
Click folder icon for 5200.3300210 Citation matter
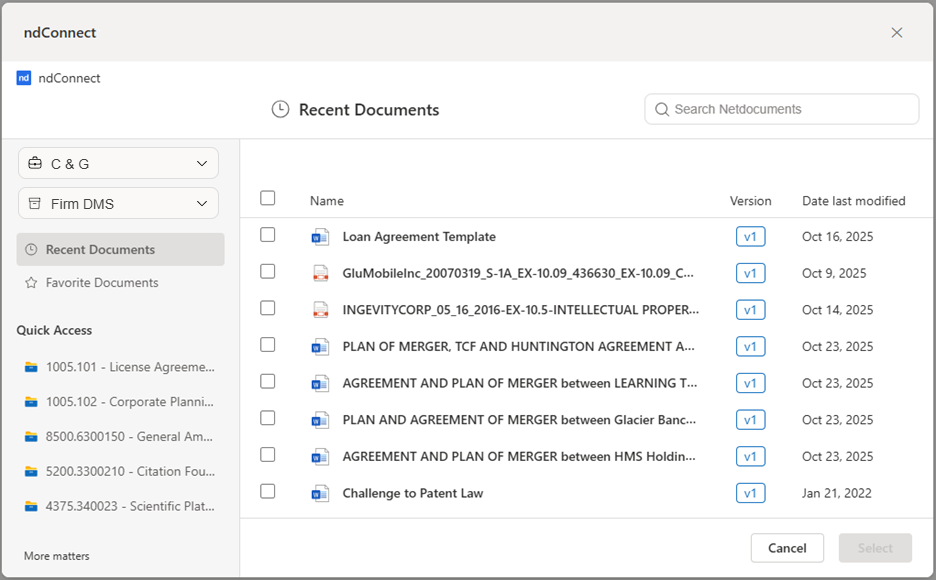coord(31,472)
